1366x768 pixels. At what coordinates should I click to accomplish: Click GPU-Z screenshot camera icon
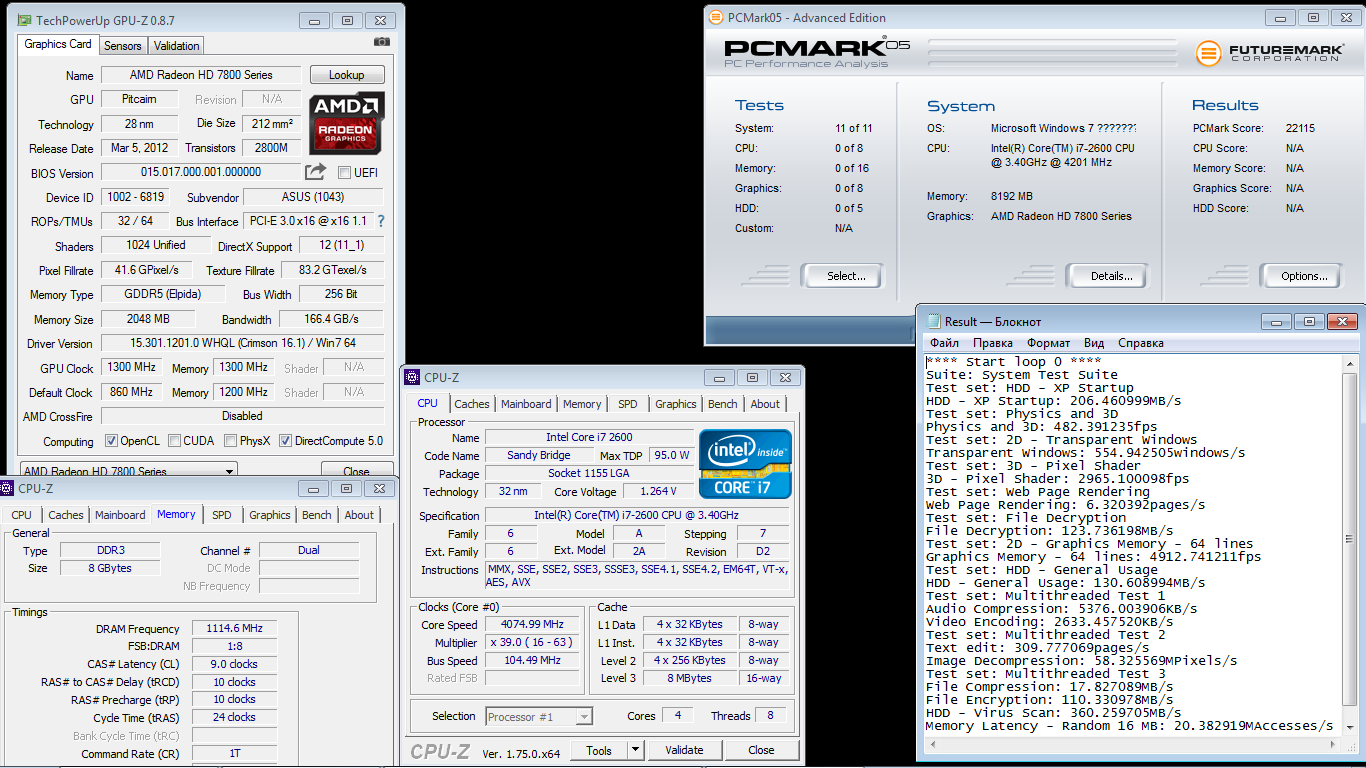tap(381, 42)
